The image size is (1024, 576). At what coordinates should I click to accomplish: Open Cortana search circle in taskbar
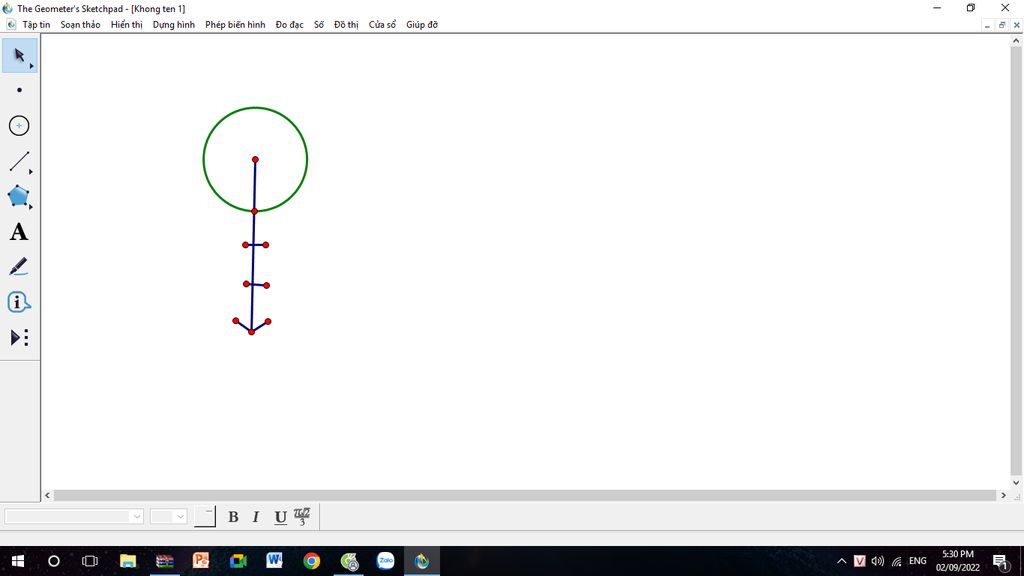pyautogui.click(x=54, y=561)
